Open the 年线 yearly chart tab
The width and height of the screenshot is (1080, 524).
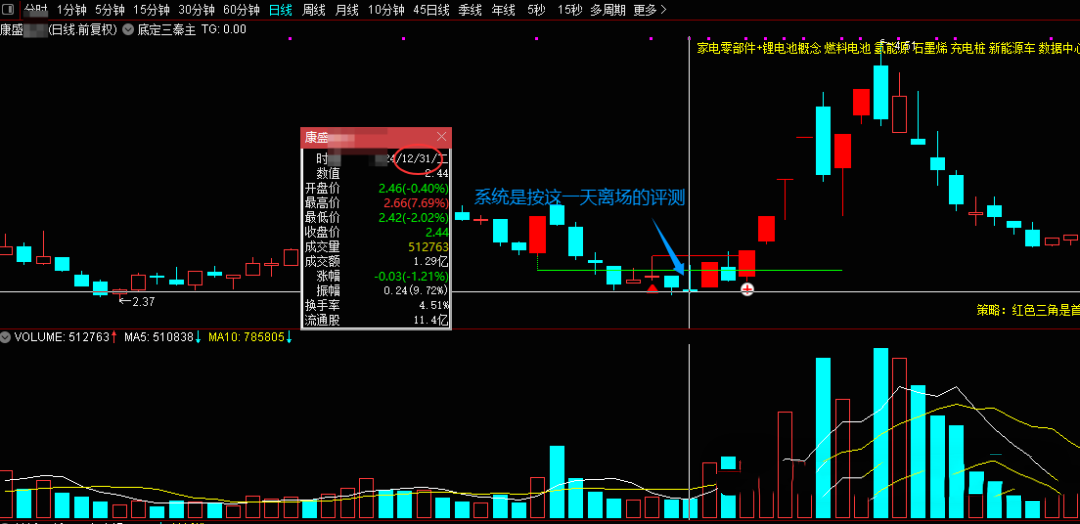click(503, 10)
